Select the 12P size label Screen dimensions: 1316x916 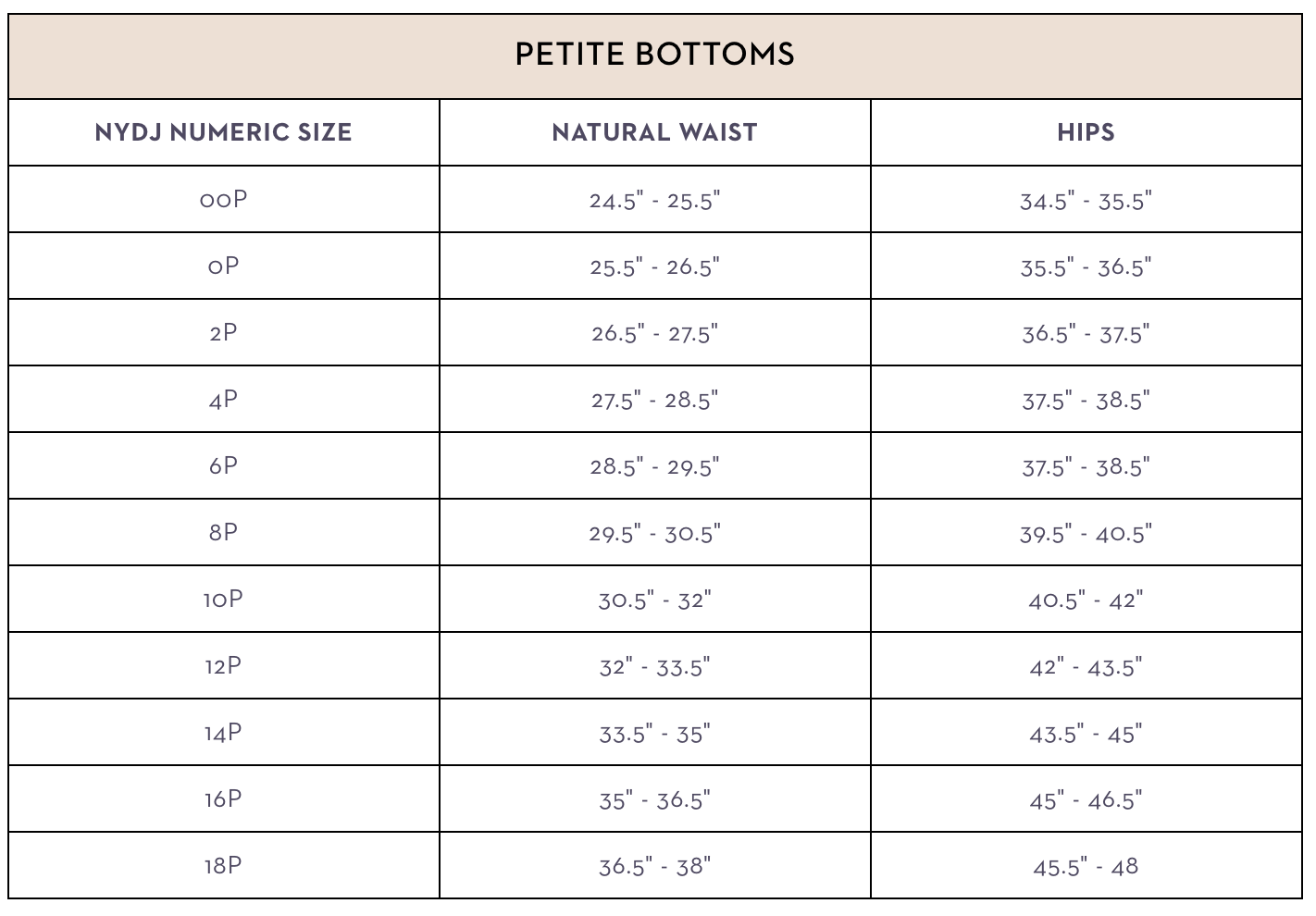223,666
